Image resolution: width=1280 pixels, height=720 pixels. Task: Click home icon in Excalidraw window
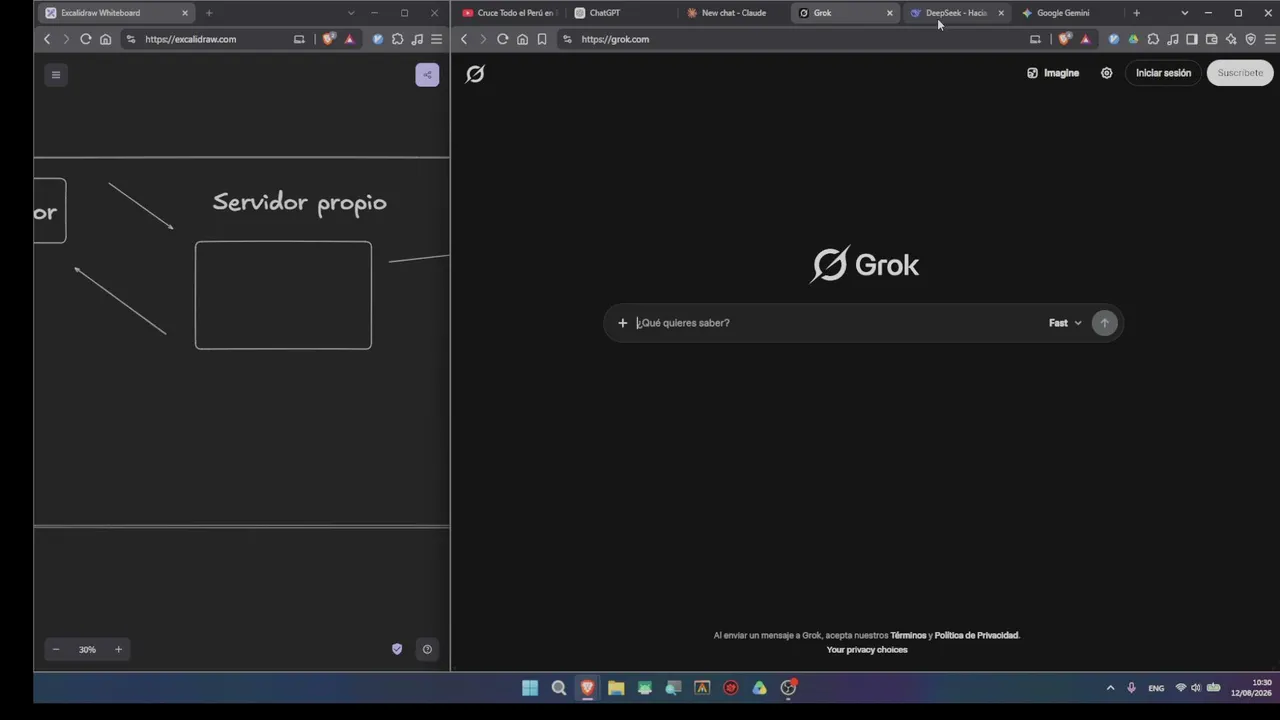(x=105, y=39)
